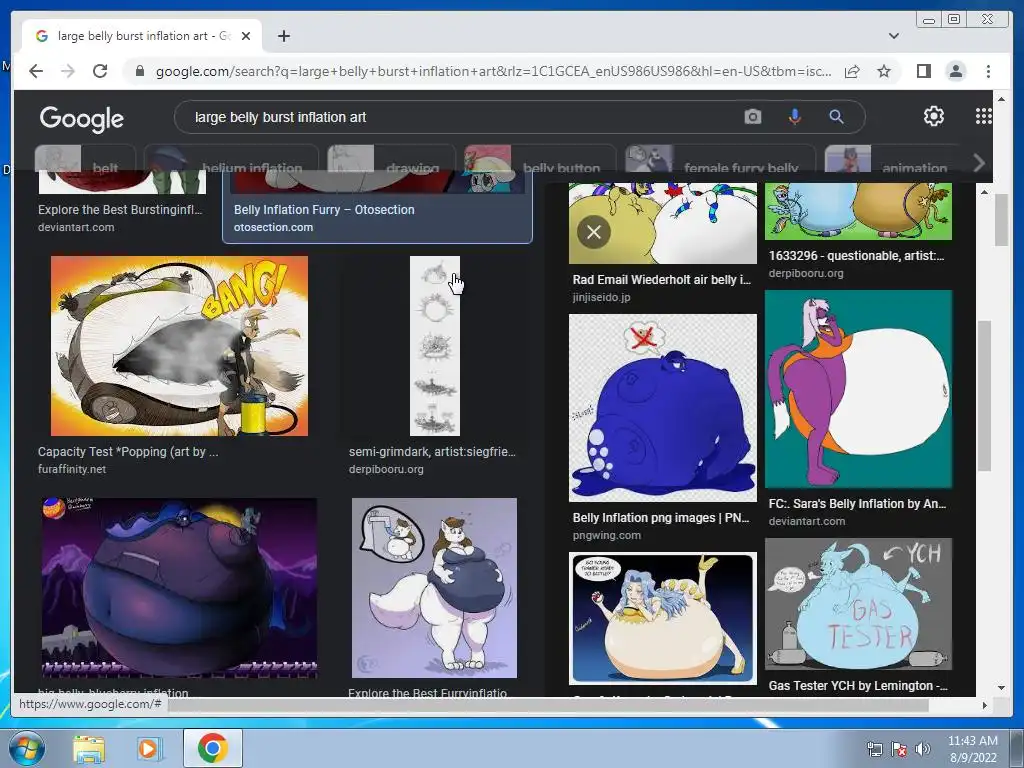
Task: Click the forward navigation arrow
Action: 68,71
